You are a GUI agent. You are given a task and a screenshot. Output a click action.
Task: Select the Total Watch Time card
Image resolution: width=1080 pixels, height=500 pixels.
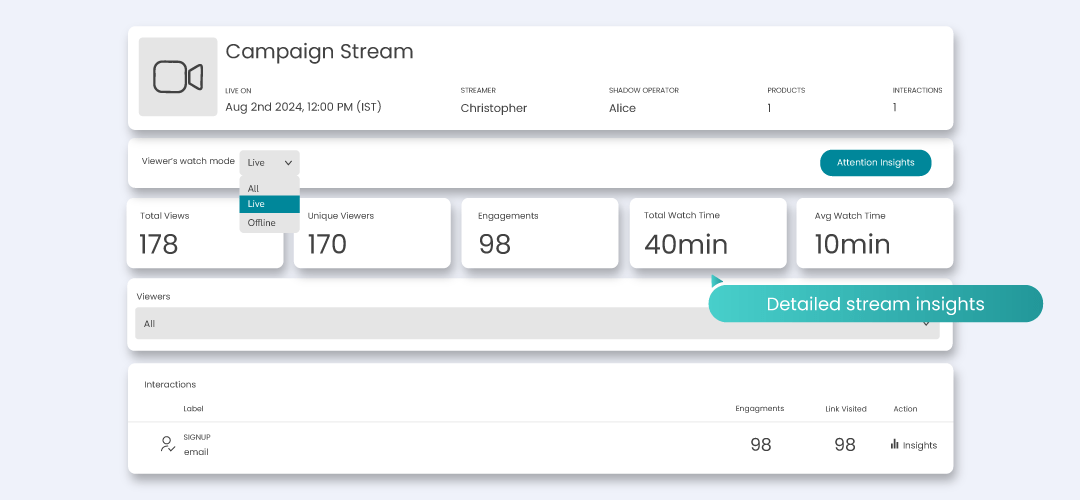coord(707,233)
